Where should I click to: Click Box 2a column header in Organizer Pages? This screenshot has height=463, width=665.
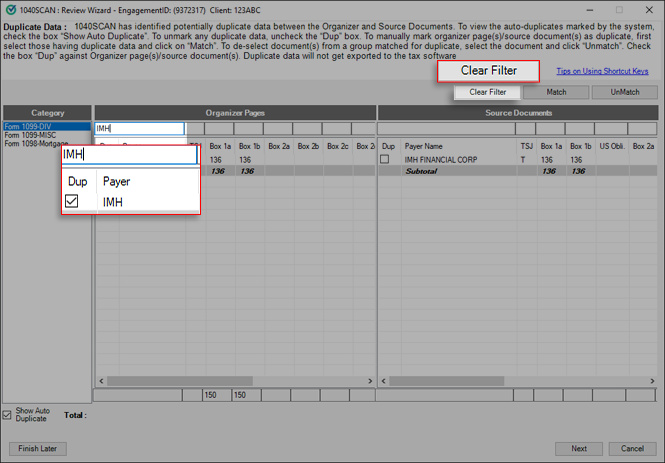(279, 146)
